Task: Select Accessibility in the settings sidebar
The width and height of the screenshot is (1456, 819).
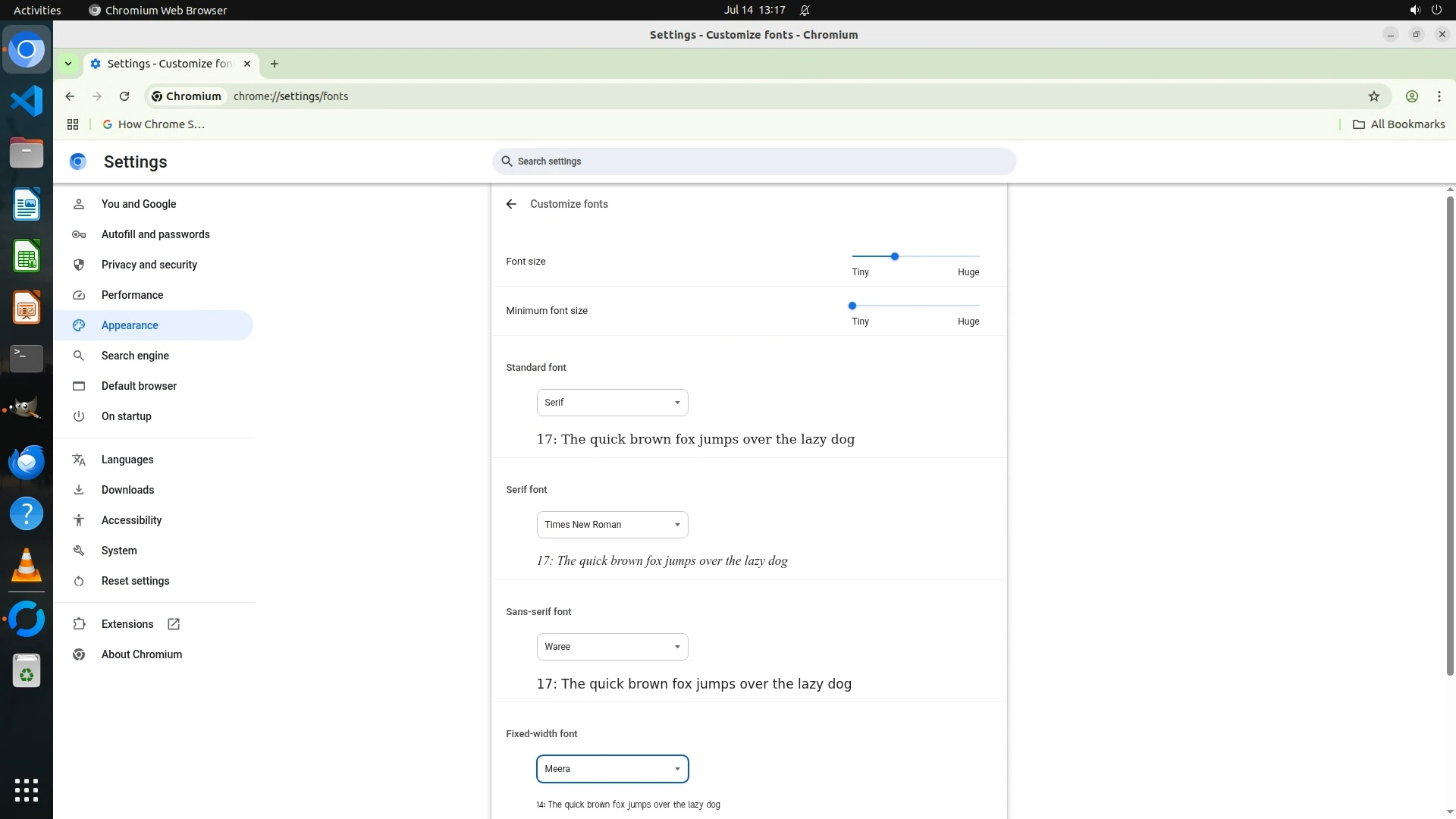Action: [131, 520]
